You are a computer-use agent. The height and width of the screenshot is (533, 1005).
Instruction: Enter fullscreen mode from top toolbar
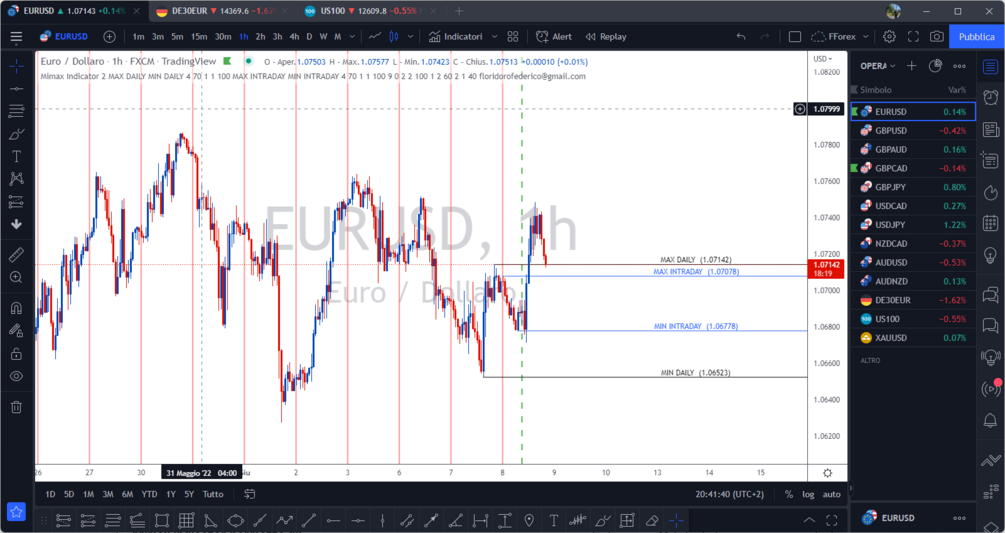coord(913,37)
